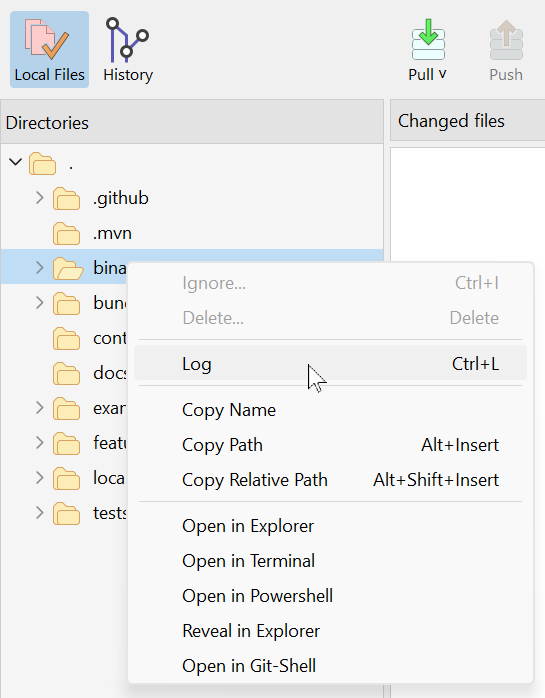Screen dimensions: 545x698
Task: Choose Copy Path menu entry
Action: point(330,445)
